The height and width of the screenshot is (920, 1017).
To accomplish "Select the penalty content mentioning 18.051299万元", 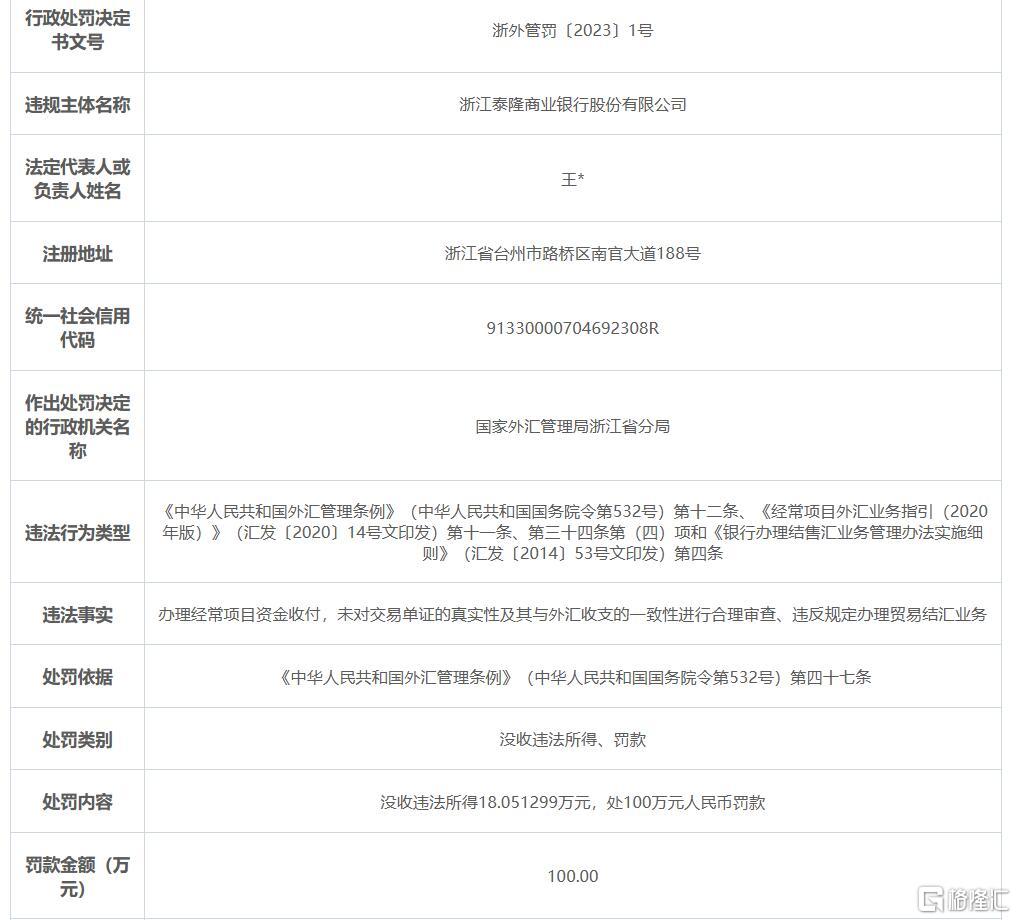I will pos(572,803).
